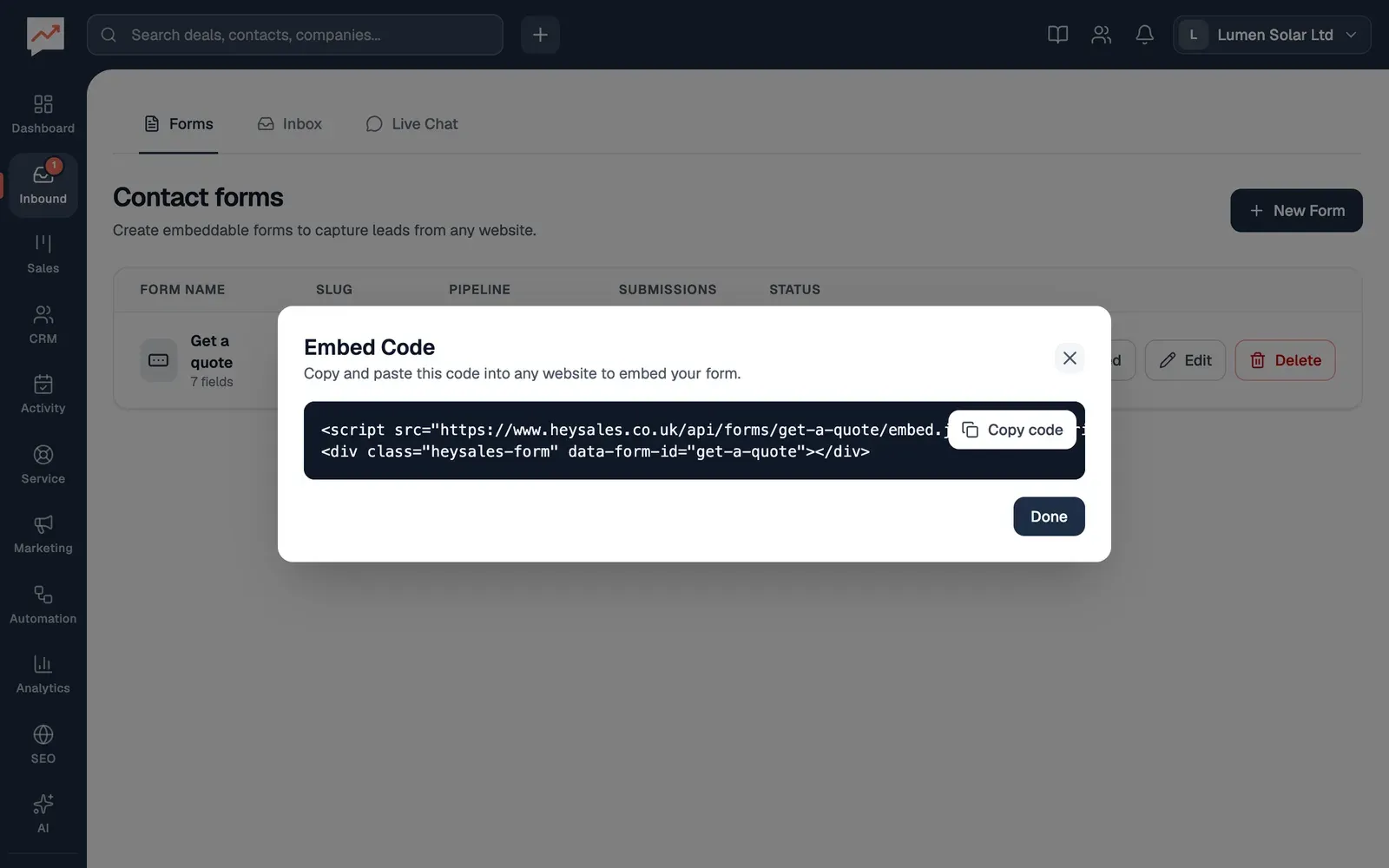Open Activity from the sidebar
Screen dimensions: 1389x868
(x=43, y=394)
